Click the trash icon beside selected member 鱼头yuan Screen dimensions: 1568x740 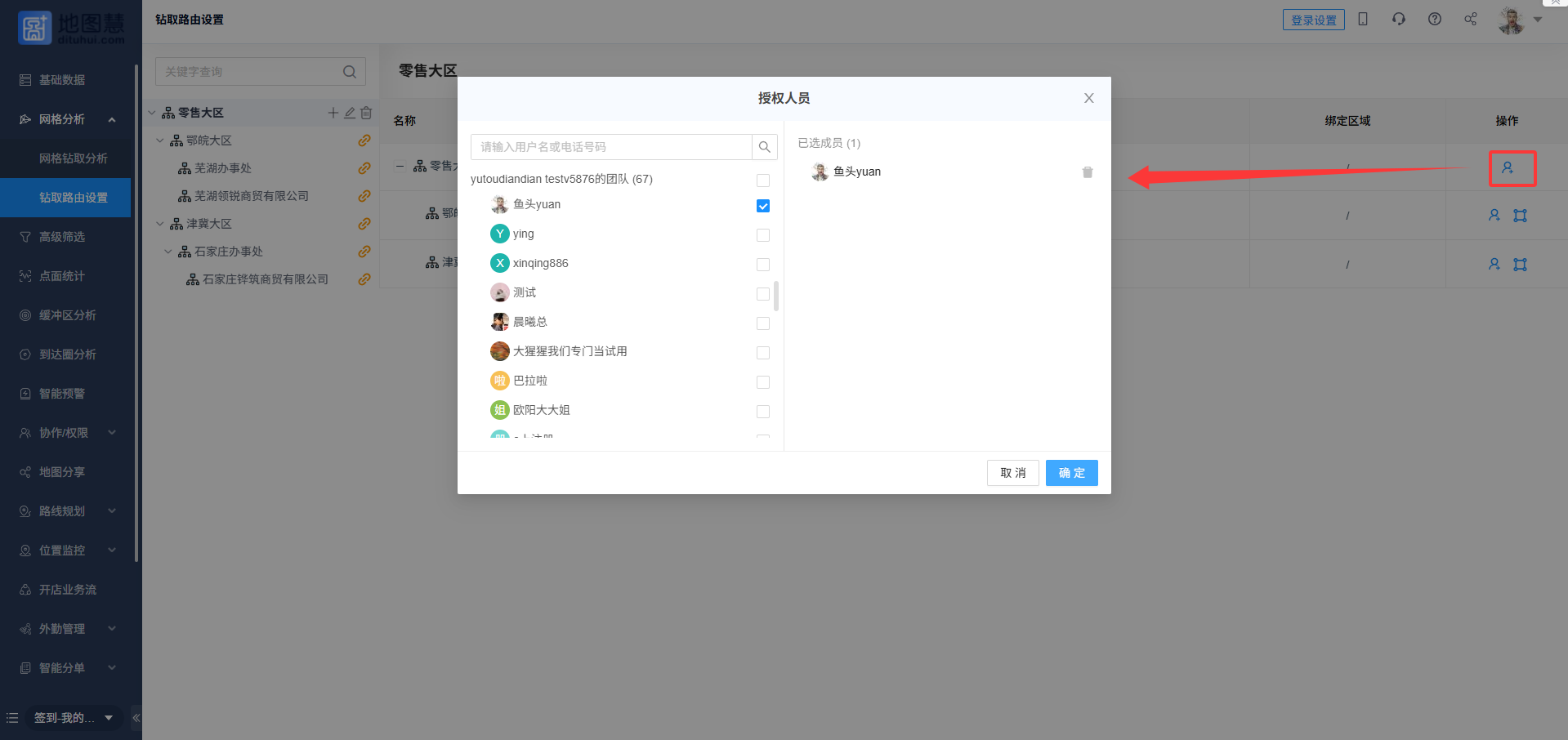(x=1087, y=172)
